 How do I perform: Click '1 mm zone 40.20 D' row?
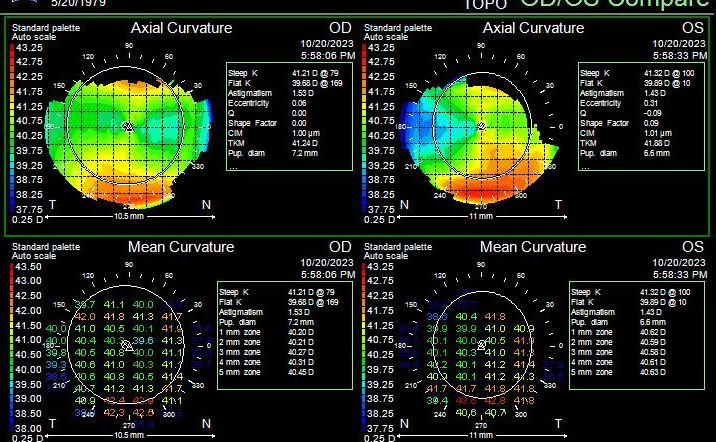click(x=266, y=332)
